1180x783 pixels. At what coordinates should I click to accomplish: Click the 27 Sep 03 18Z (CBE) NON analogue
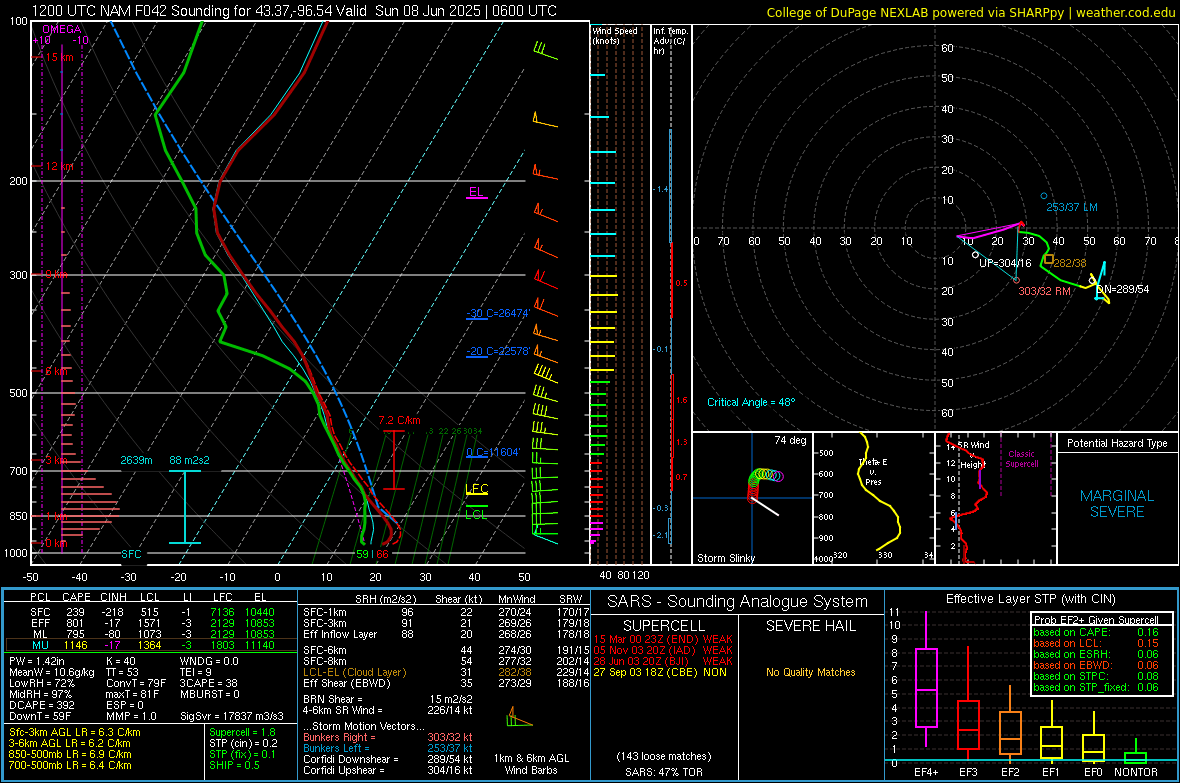pyautogui.click(x=660, y=672)
